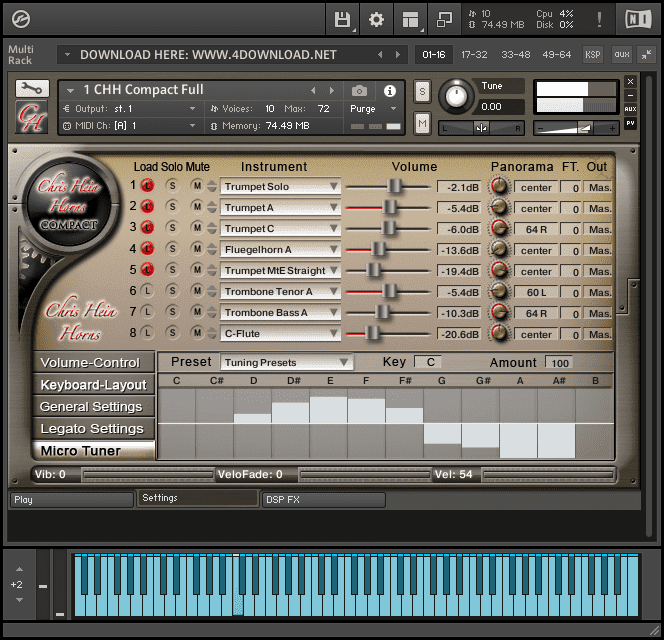The width and height of the screenshot is (664, 640).
Task: Adjust the Trumpet MtE Straight volume slider
Action: click(374, 270)
